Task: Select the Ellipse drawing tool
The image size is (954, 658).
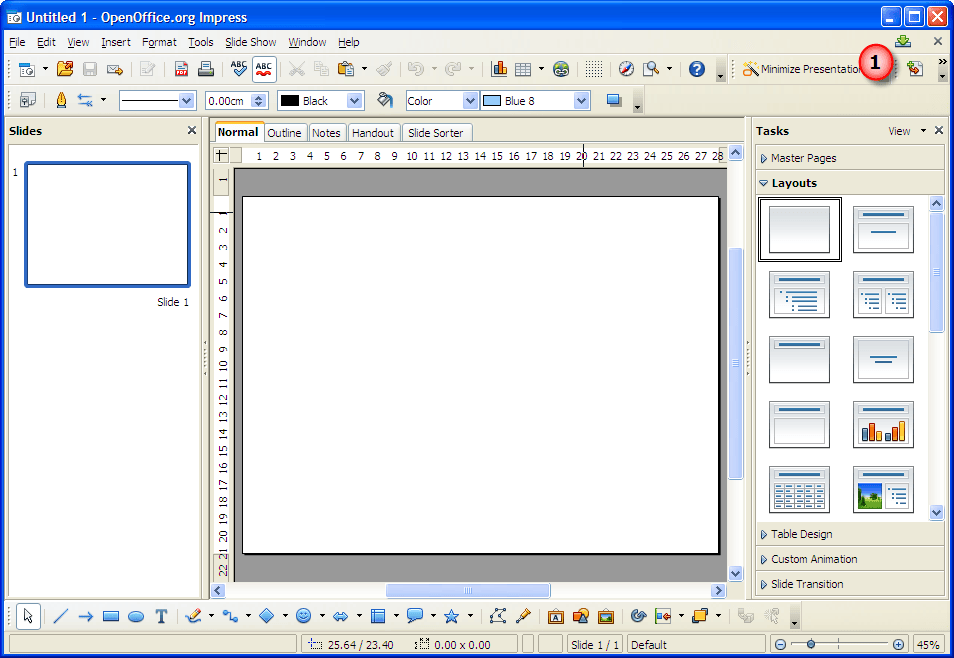Action: coord(136,617)
